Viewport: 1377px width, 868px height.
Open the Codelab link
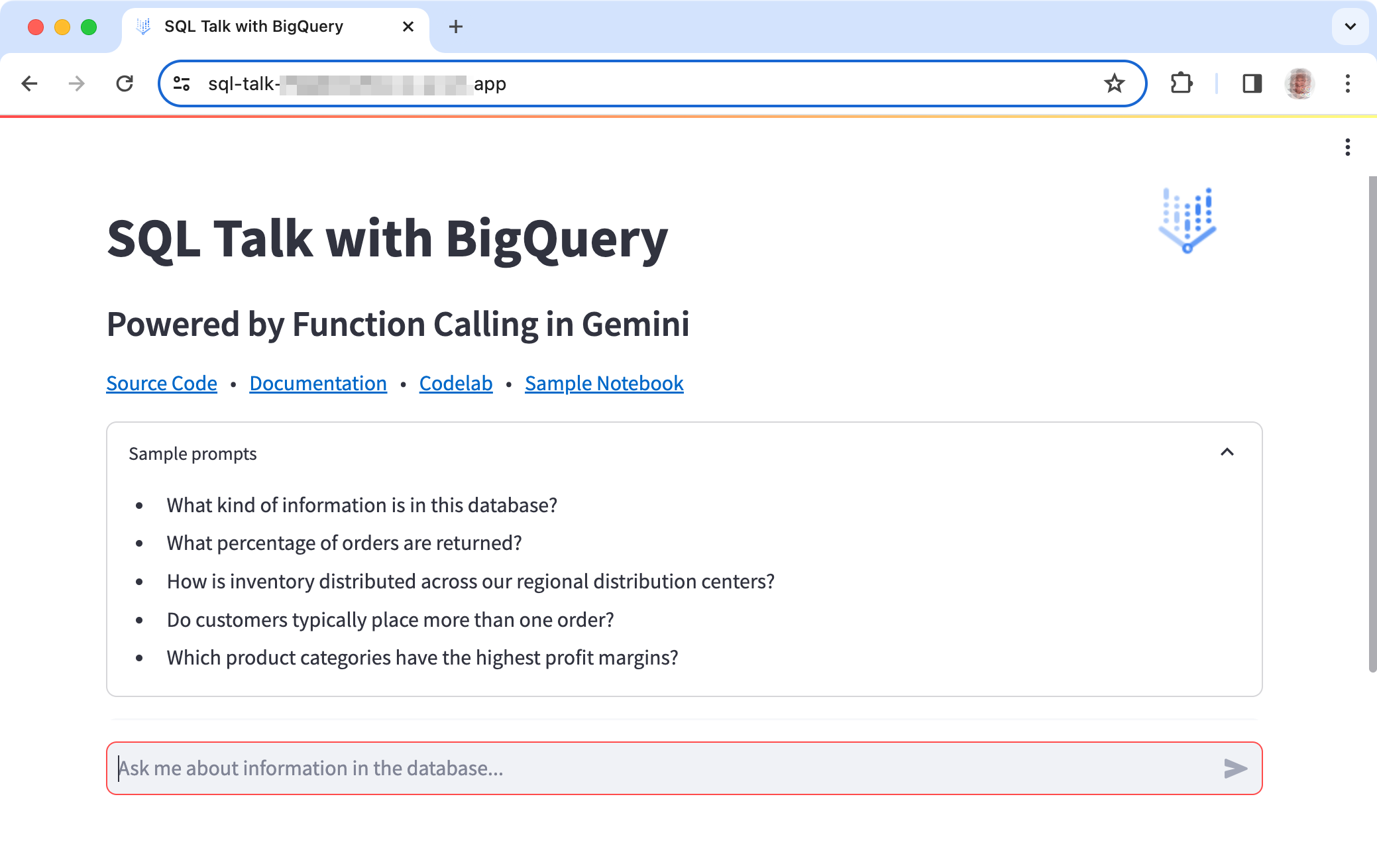click(x=456, y=383)
